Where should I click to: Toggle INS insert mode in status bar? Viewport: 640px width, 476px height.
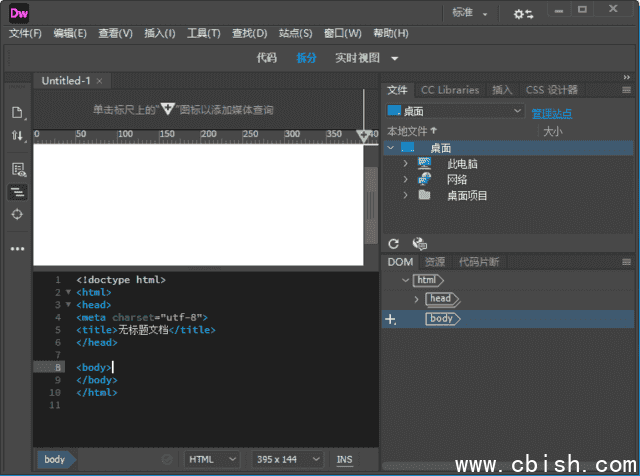pos(344,460)
